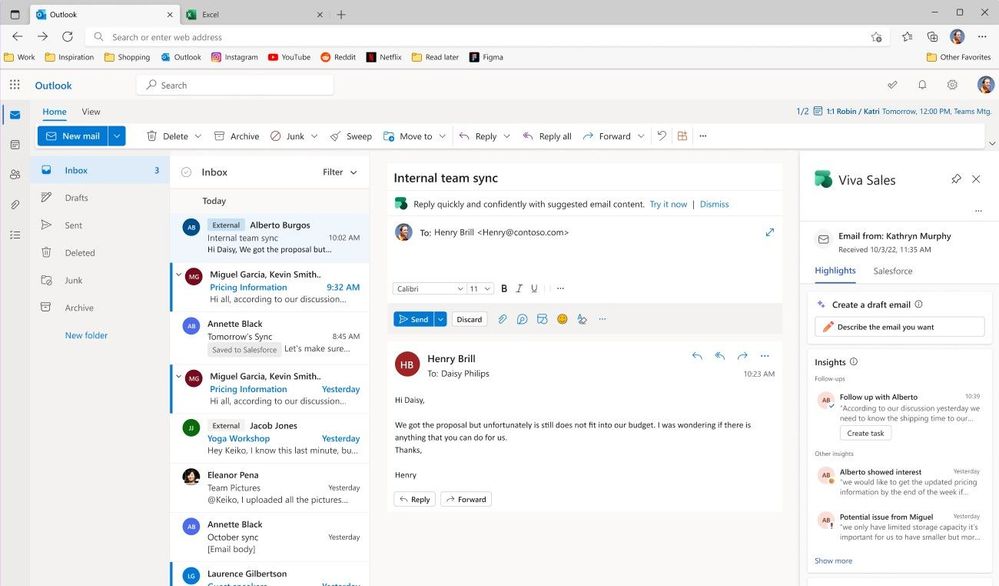This screenshot has width=999, height=586.
Task: Open the font size 11 dropdown
Action: click(480, 289)
